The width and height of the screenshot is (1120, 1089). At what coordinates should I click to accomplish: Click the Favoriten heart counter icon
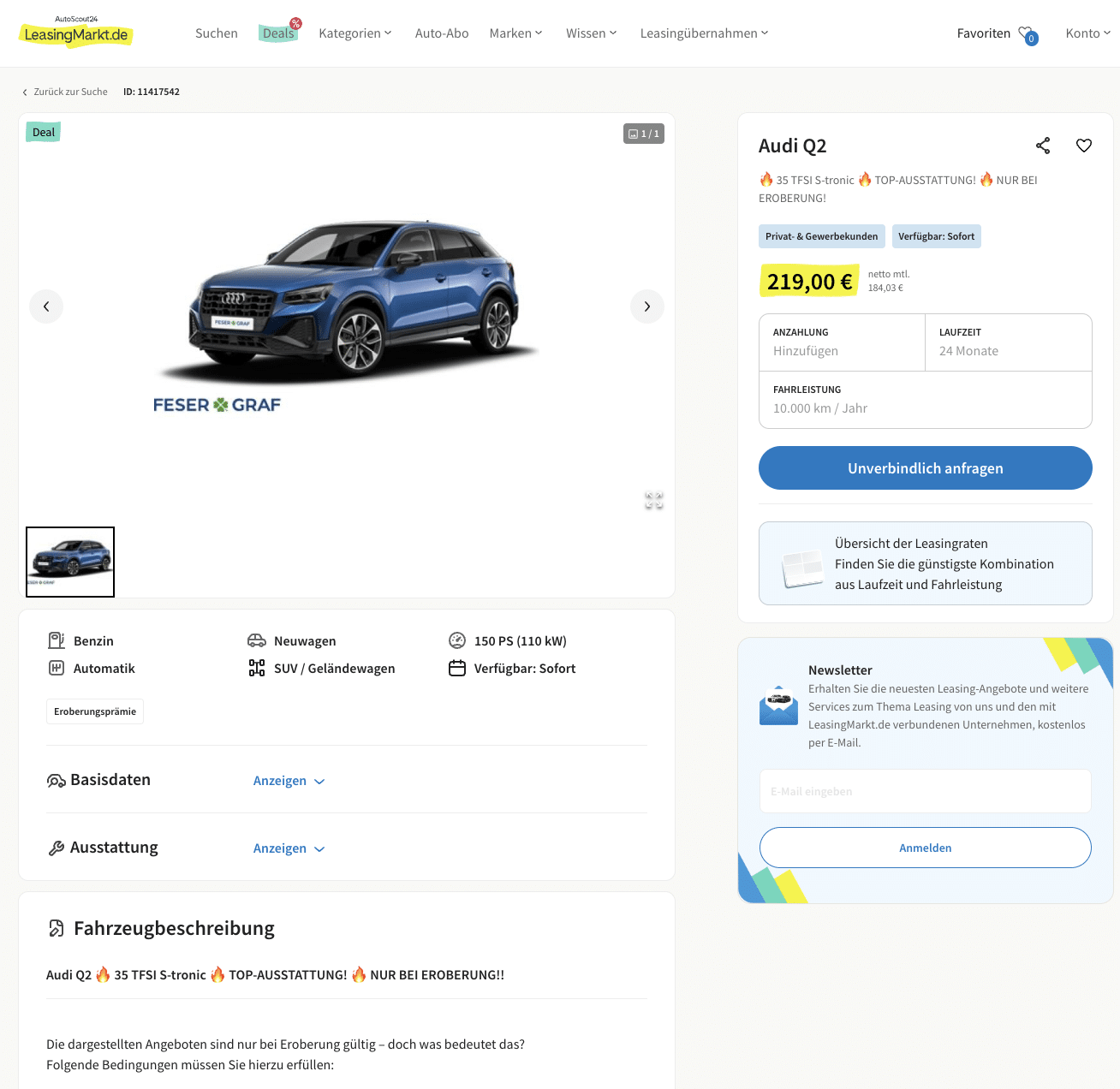pyautogui.click(x=1028, y=35)
